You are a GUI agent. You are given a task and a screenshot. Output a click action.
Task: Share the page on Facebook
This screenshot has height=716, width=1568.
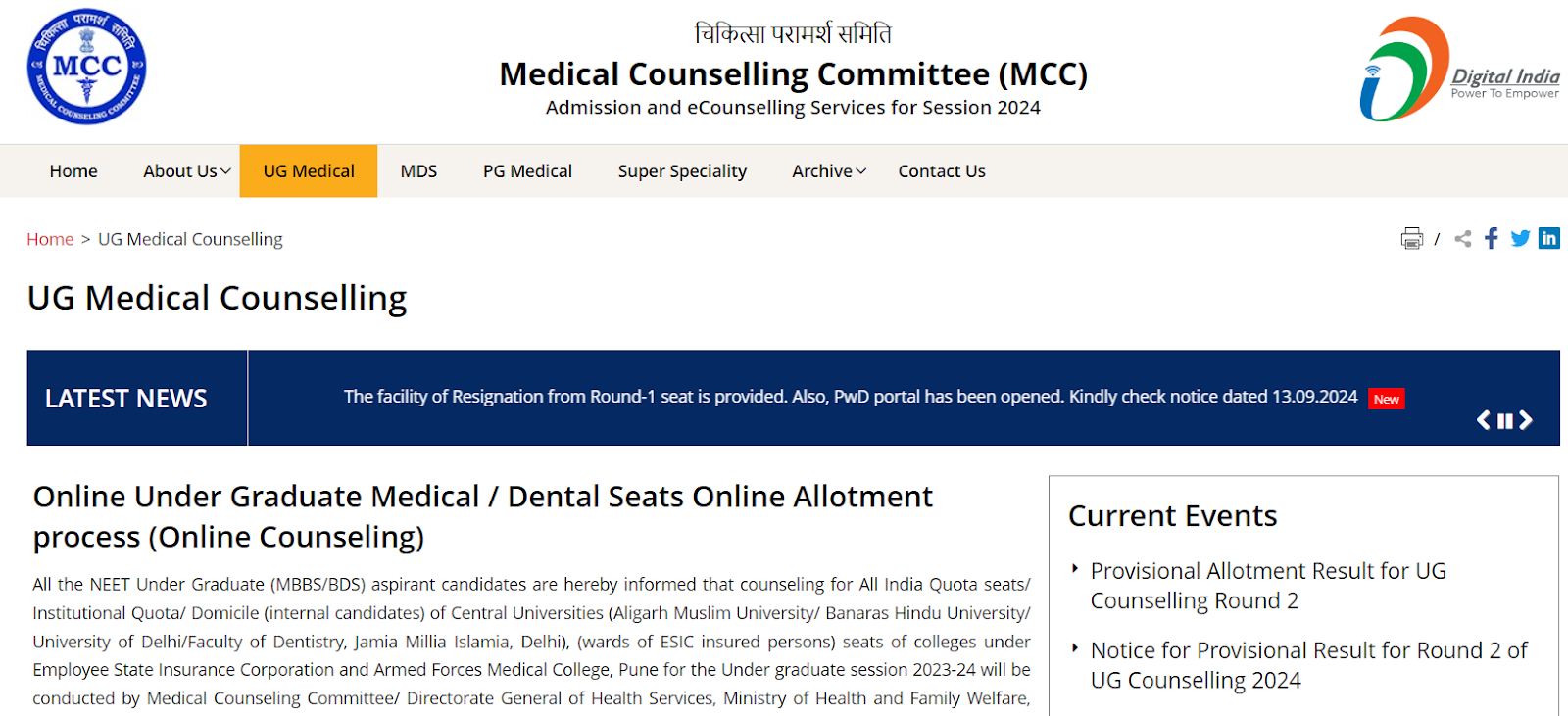[x=1491, y=238]
